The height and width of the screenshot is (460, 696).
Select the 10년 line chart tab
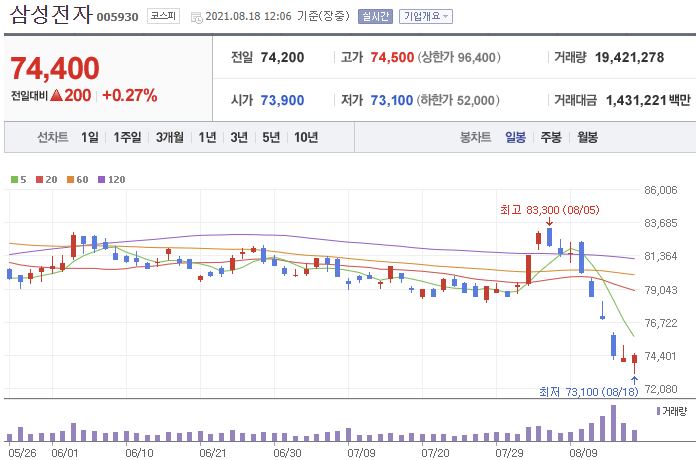tap(306, 137)
